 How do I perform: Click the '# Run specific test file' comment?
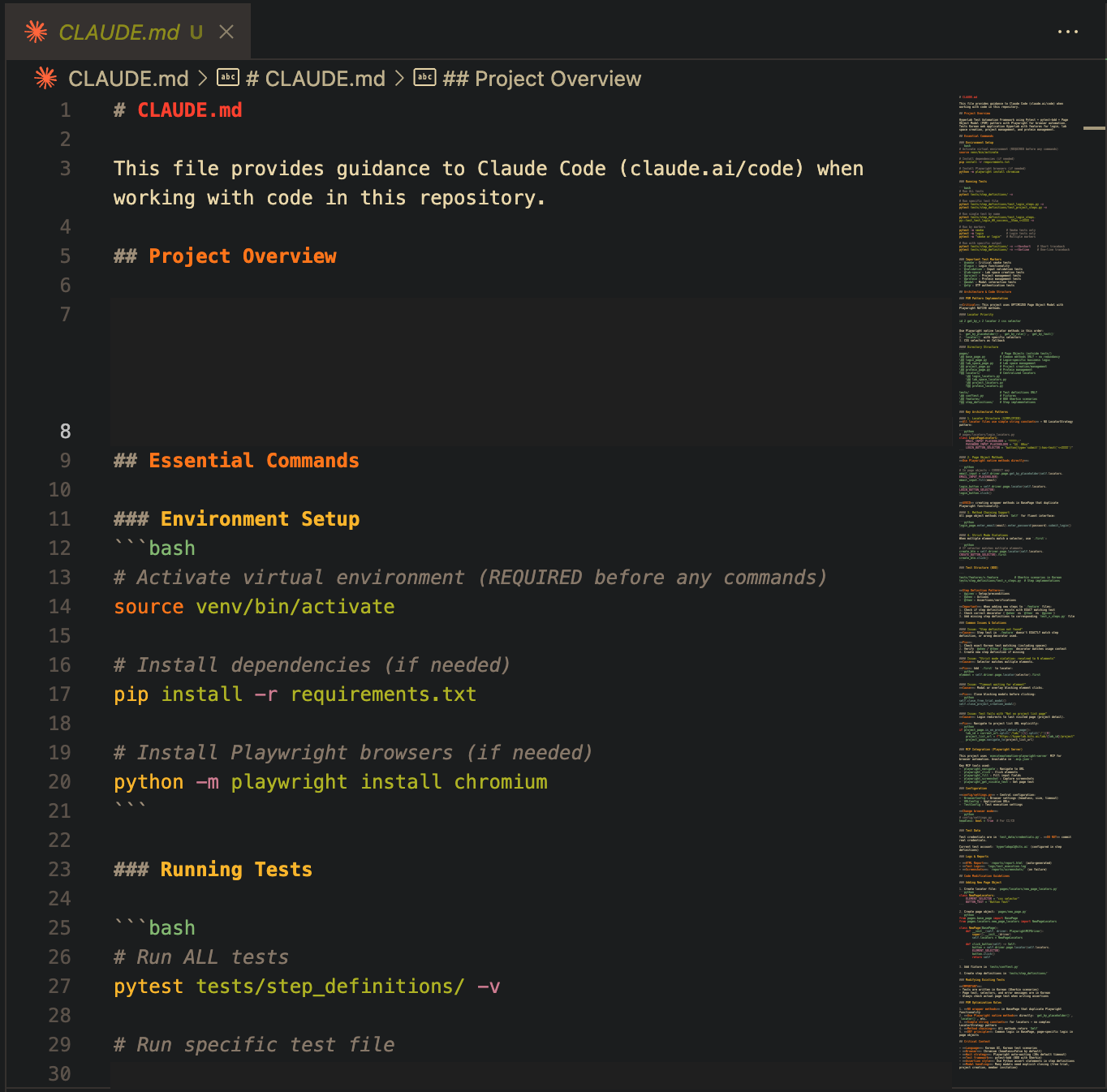[254, 1045]
